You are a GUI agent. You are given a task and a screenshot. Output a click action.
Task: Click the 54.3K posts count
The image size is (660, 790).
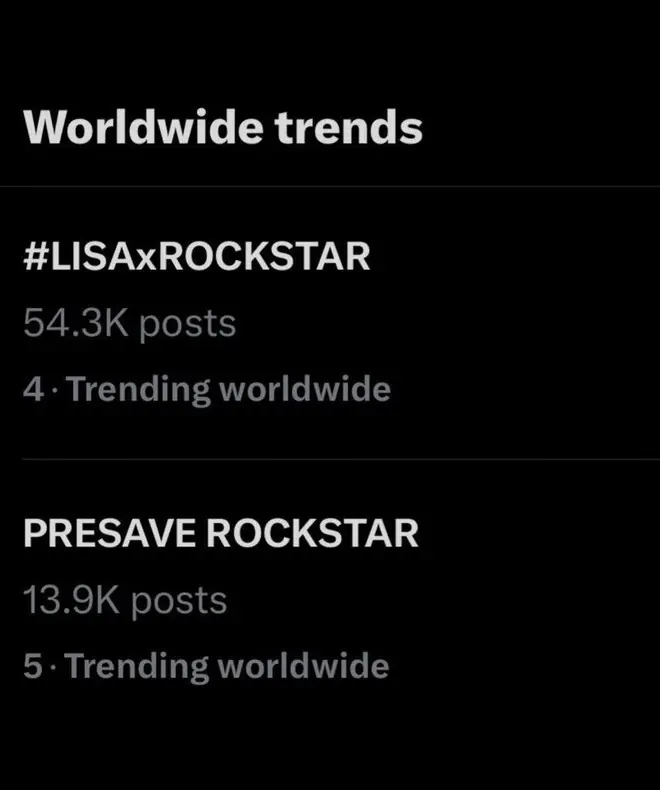pos(129,324)
